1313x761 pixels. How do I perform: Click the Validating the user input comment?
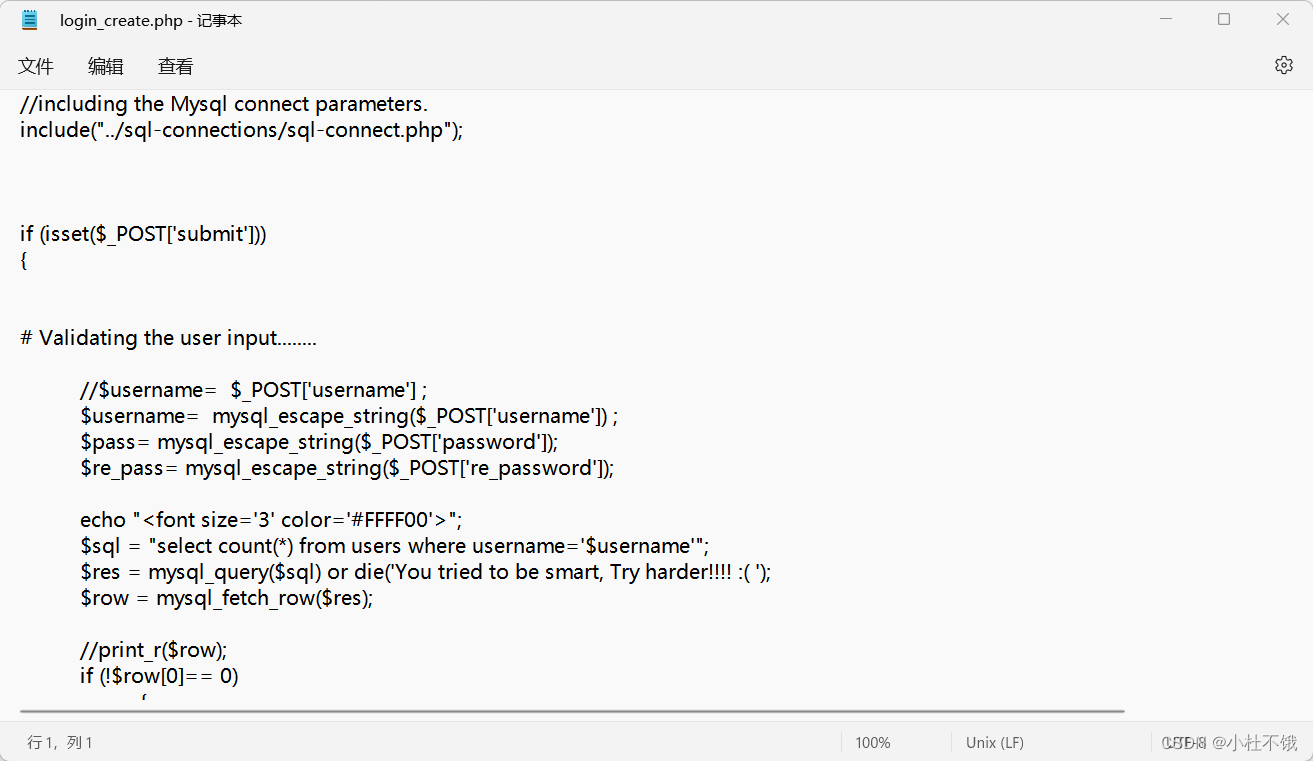167,337
